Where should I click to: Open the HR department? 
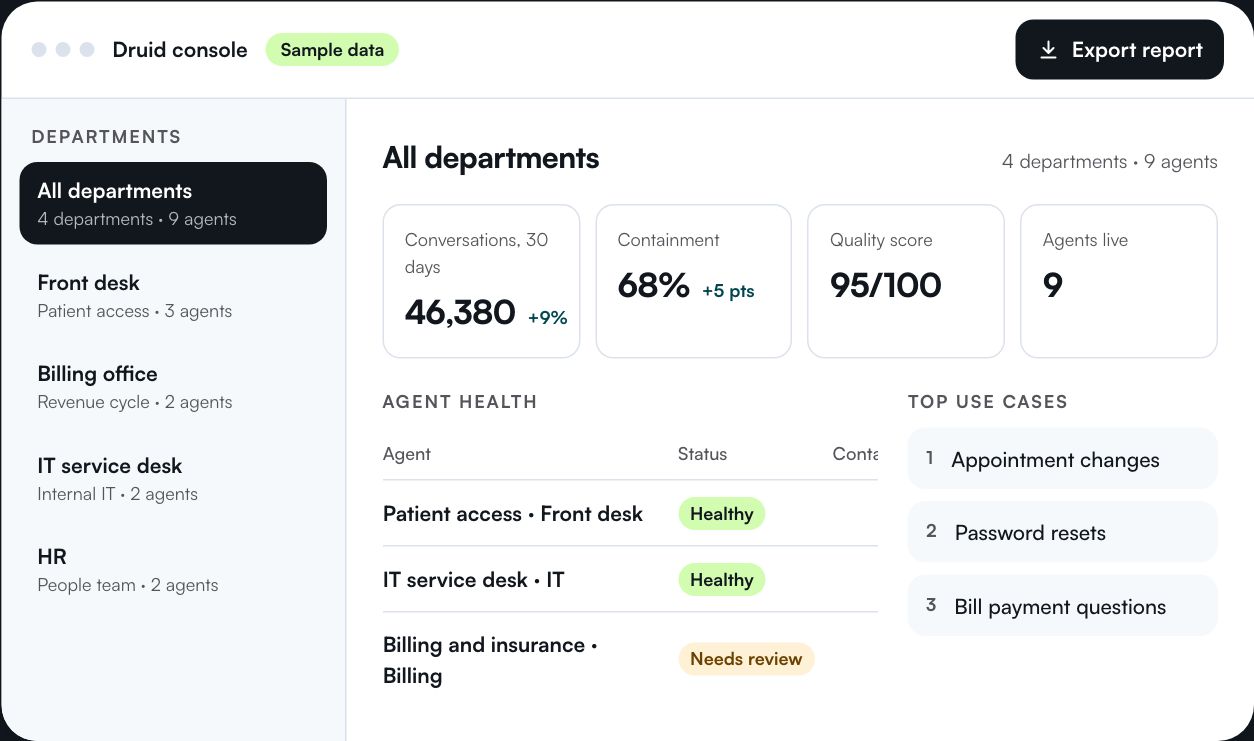click(173, 570)
